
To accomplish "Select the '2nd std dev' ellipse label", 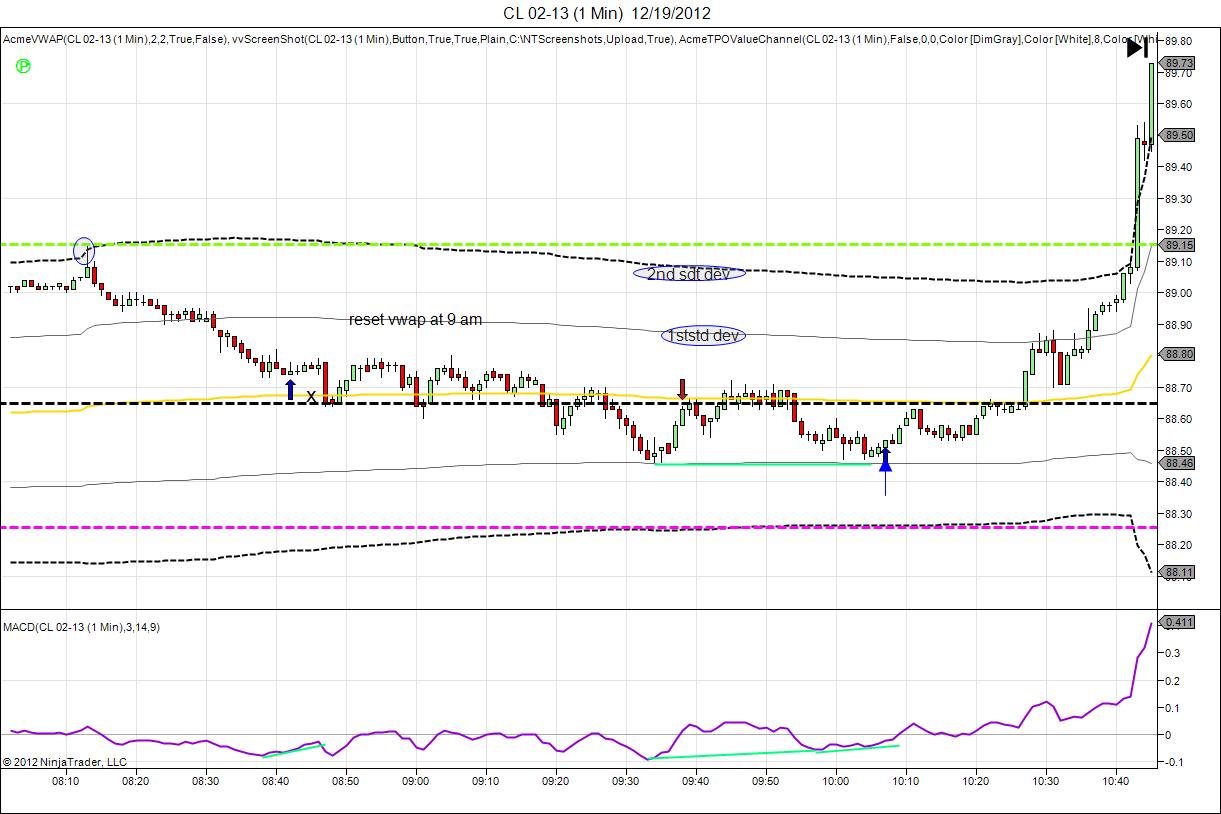I will [689, 273].
